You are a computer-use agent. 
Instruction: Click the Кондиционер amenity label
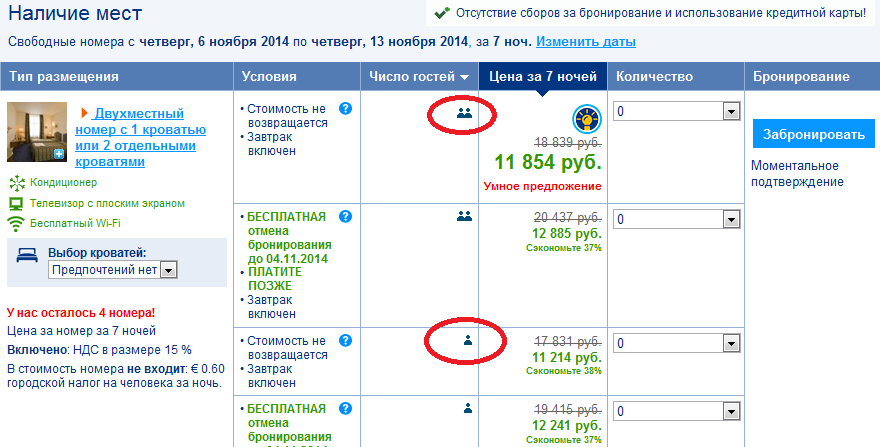click(63, 183)
